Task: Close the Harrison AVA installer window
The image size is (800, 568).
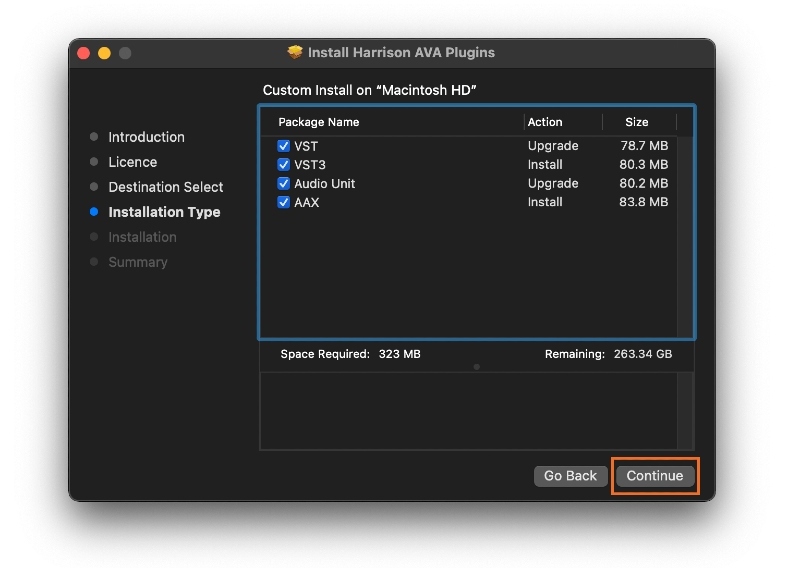Action: pos(84,52)
